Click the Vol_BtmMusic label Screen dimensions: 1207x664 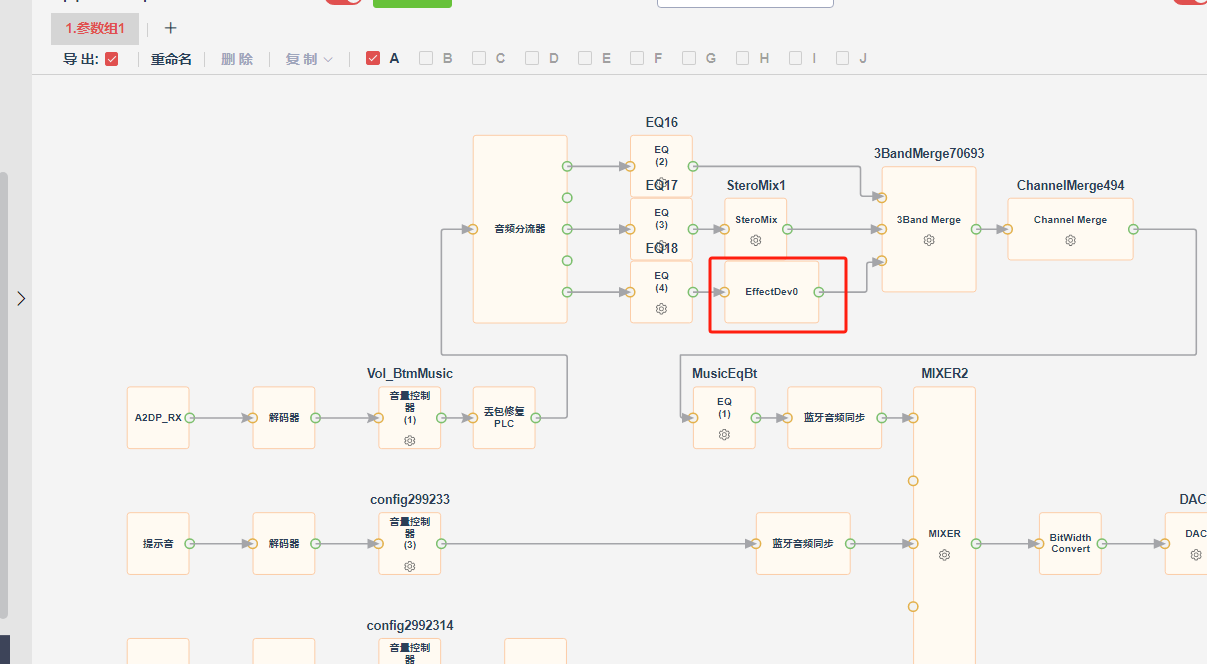point(410,374)
